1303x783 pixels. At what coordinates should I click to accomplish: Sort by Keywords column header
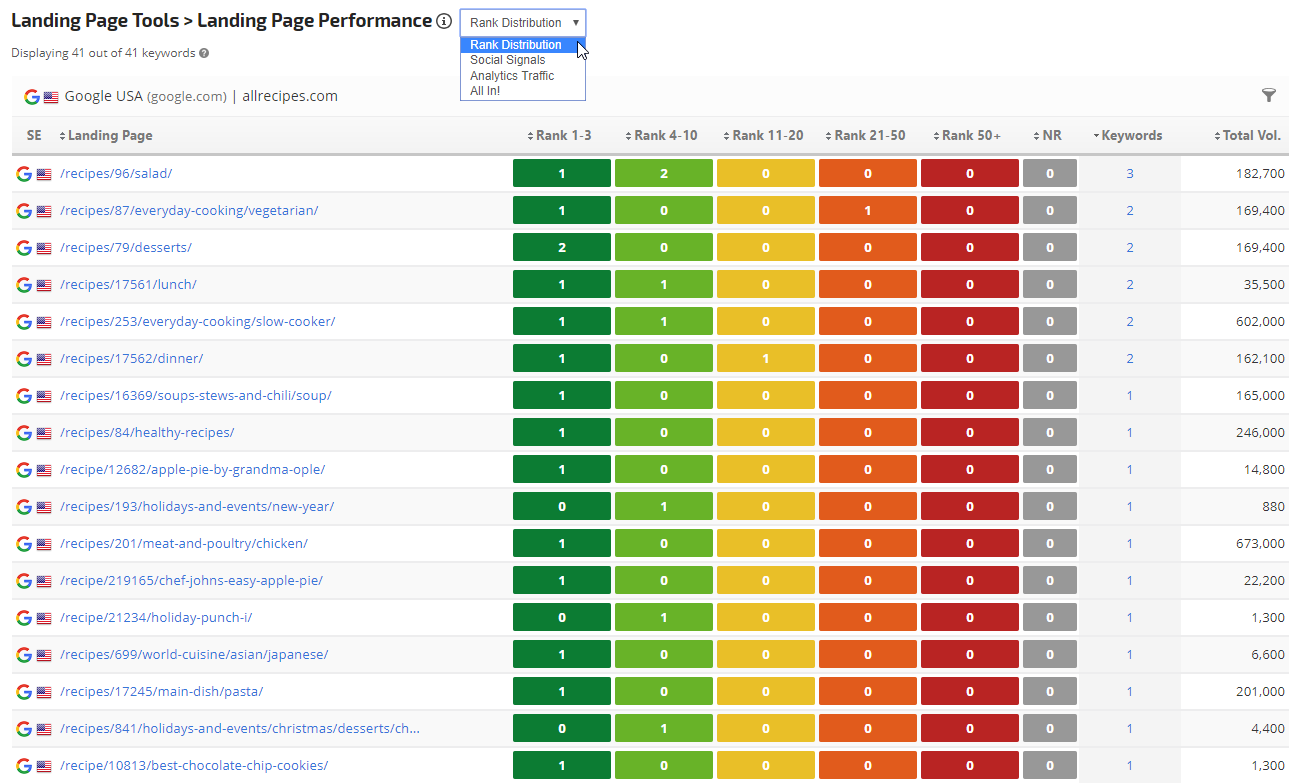tap(1131, 136)
